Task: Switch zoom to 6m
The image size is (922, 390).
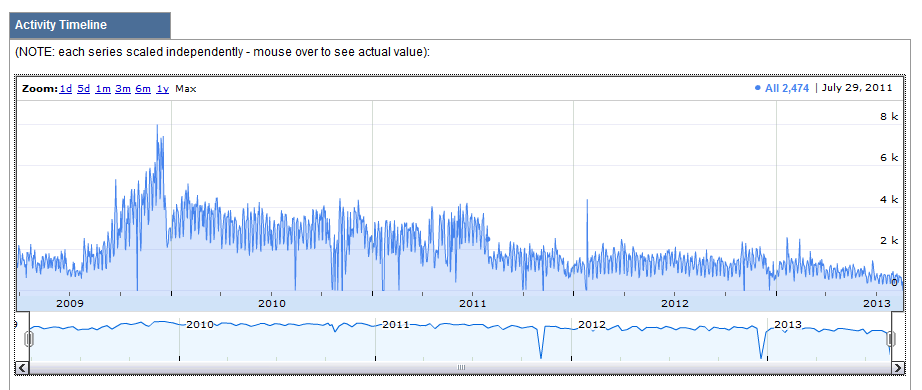Action: (143, 89)
